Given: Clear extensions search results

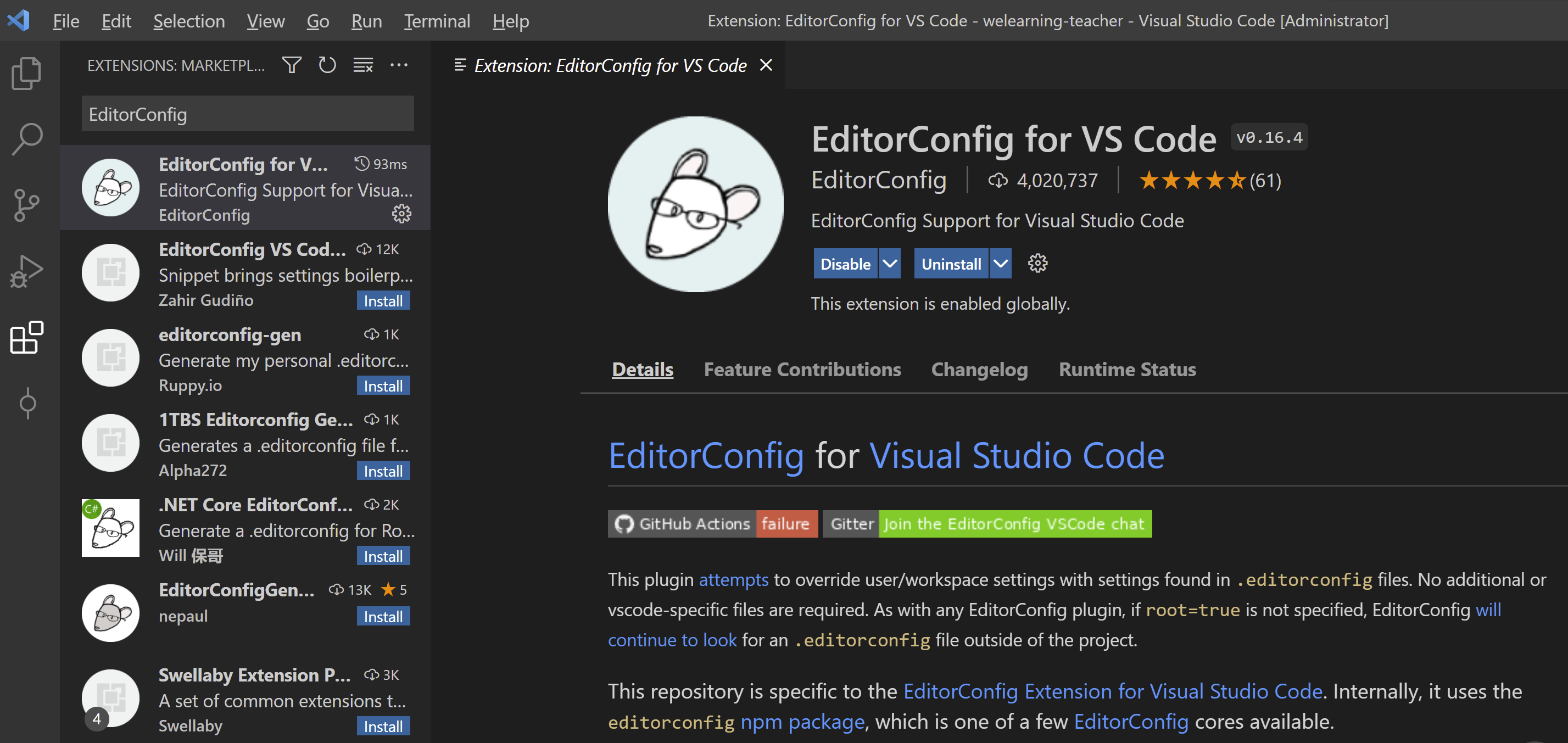Looking at the screenshot, I should (364, 65).
